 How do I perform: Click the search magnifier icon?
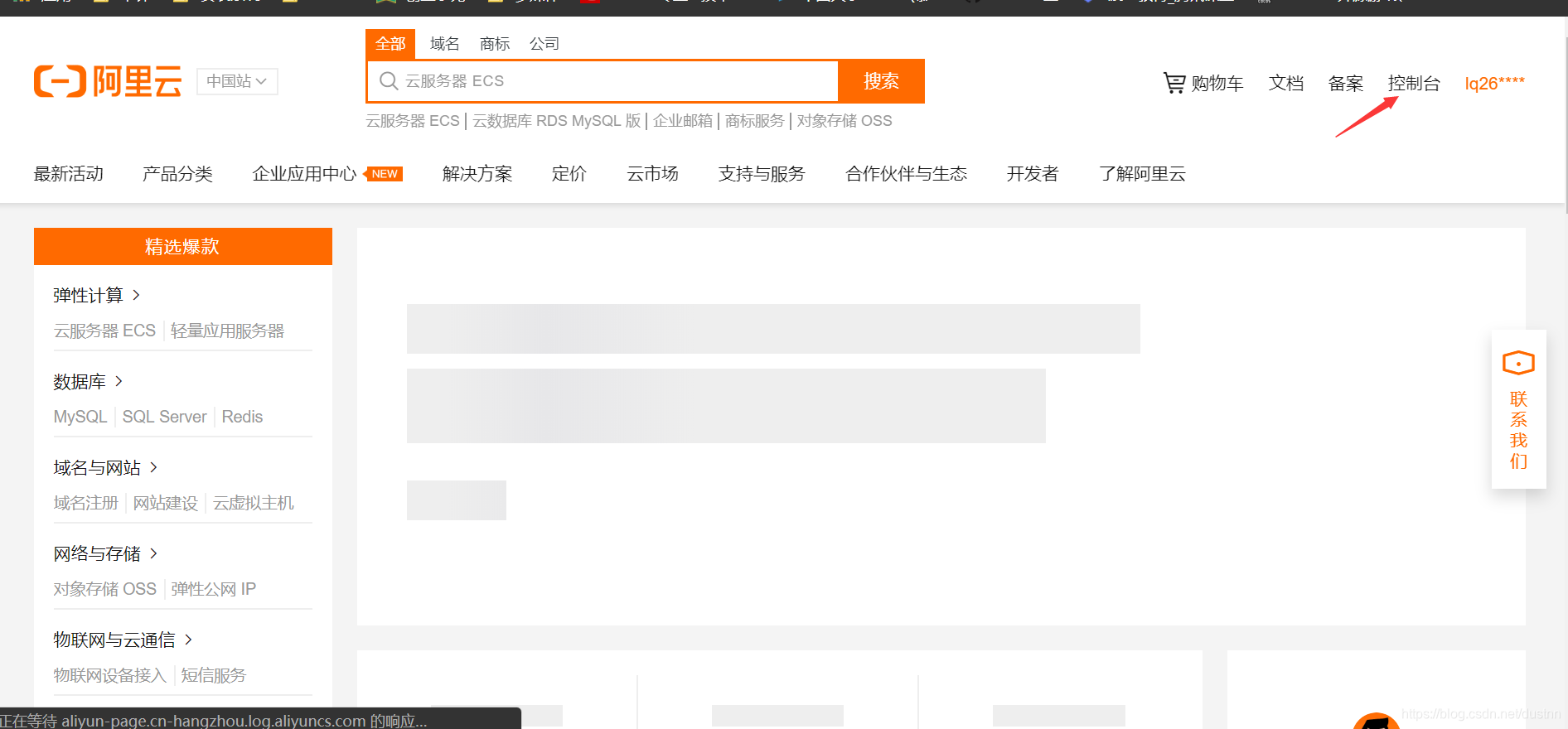pyautogui.click(x=389, y=81)
